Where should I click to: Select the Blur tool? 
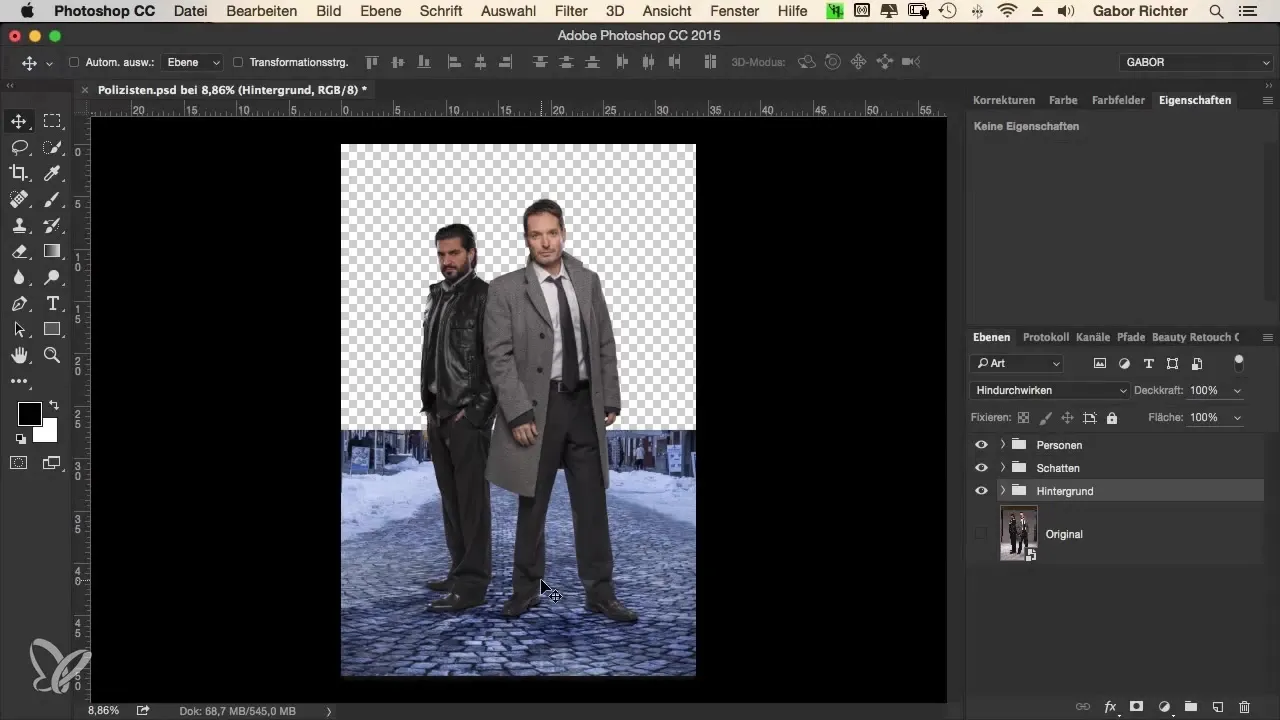pyautogui.click(x=19, y=277)
